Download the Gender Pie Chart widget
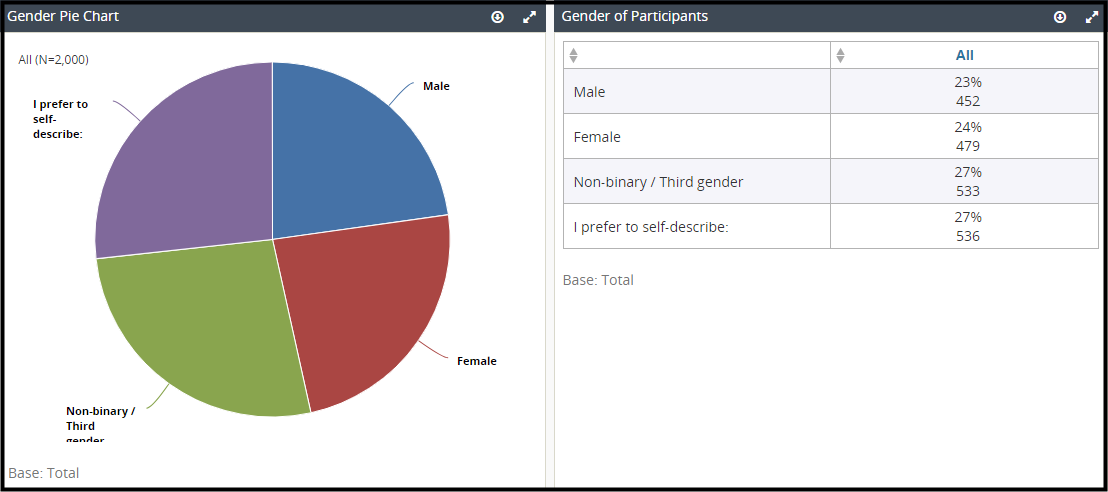The image size is (1108, 492). pos(497,17)
